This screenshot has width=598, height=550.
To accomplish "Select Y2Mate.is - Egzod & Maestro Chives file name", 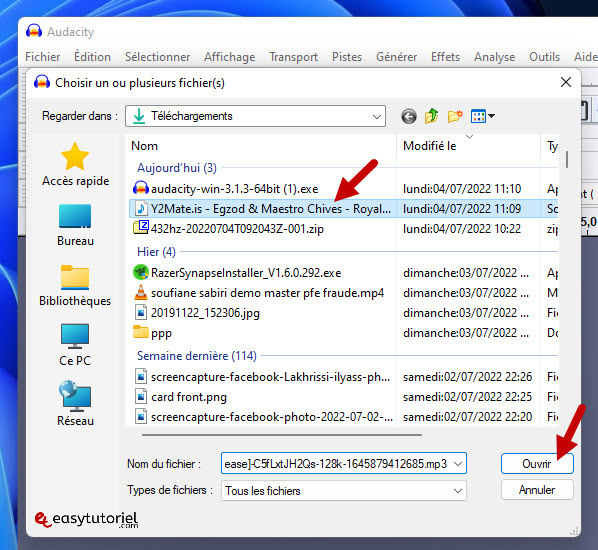I will coord(271,209).
